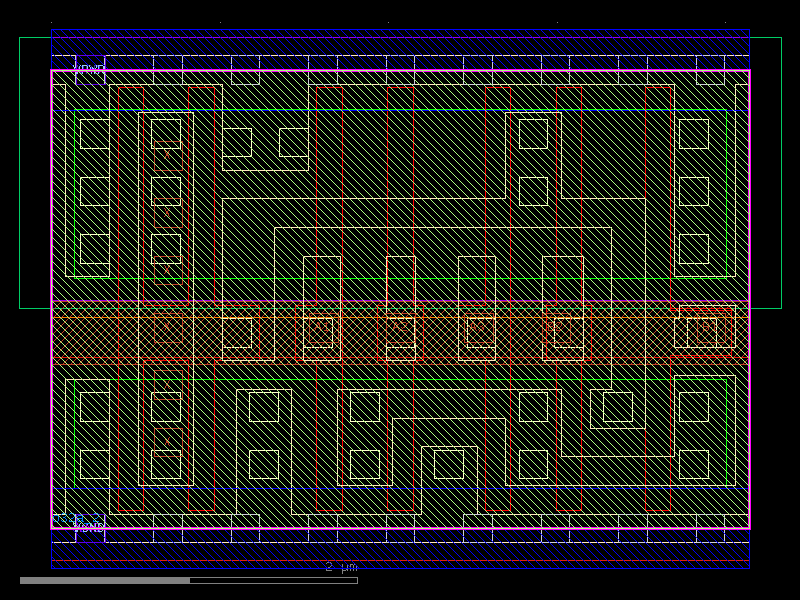
Task: Select the center contact stack in the middle row
Action: pyautogui.click(x=400, y=332)
